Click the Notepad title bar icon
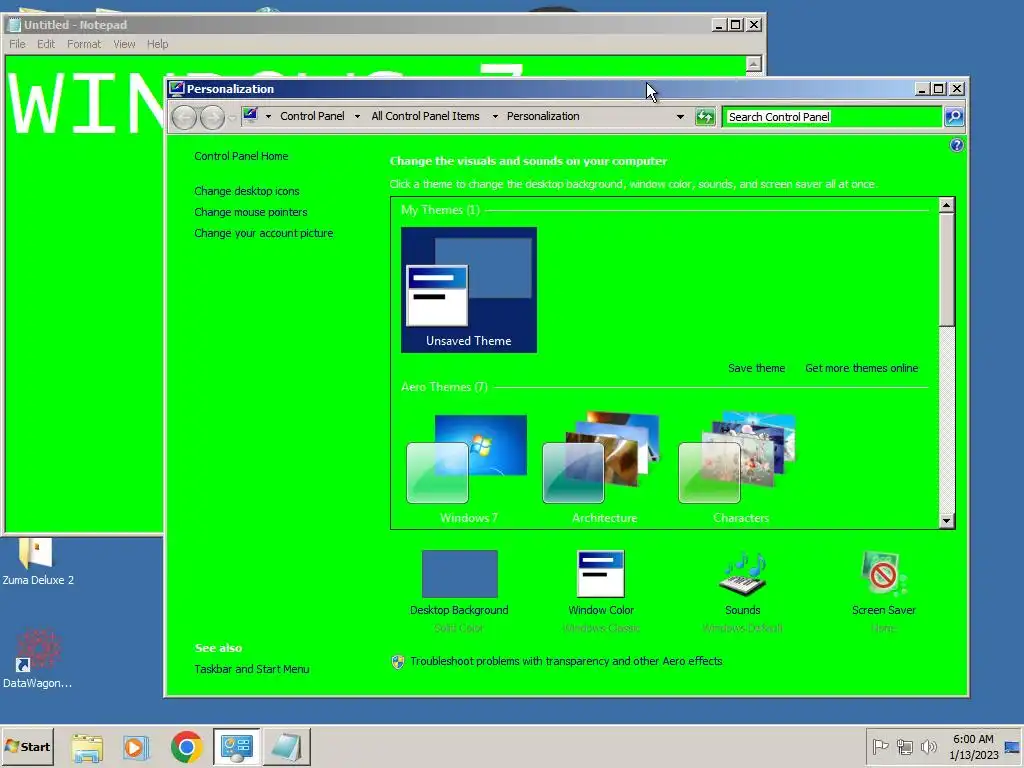1024x768 pixels. click(x=14, y=25)
